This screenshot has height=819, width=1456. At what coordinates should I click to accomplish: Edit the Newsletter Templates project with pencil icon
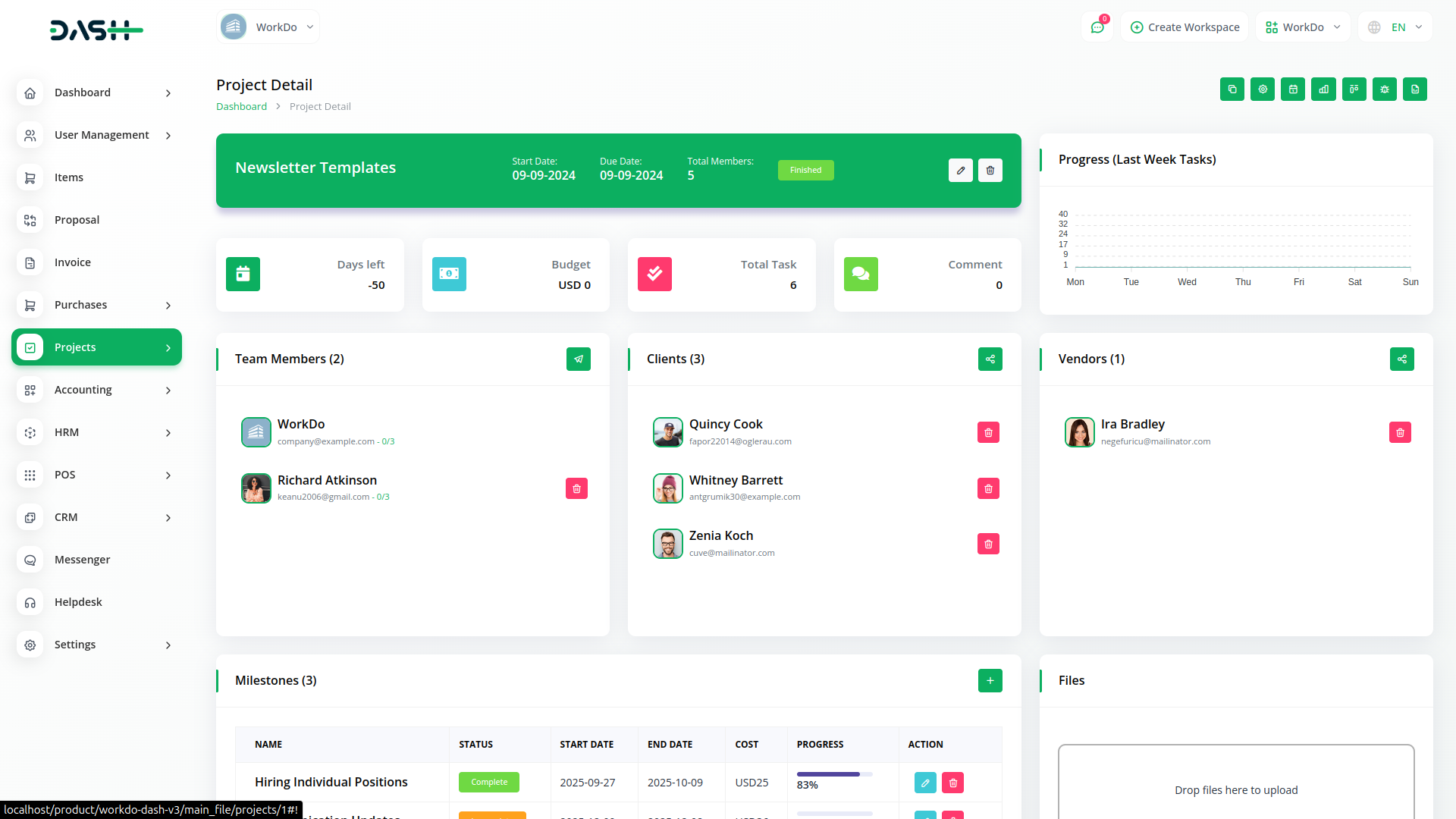(x=960, y=170)
